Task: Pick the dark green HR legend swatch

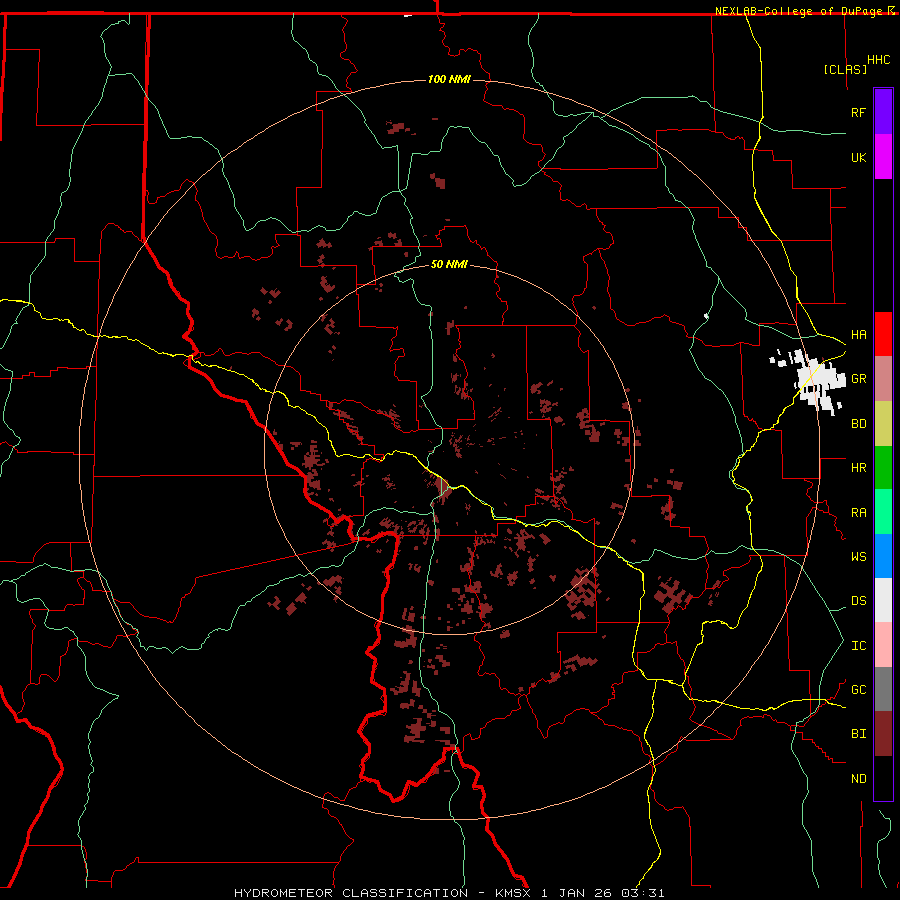Action: coord(883,468)
